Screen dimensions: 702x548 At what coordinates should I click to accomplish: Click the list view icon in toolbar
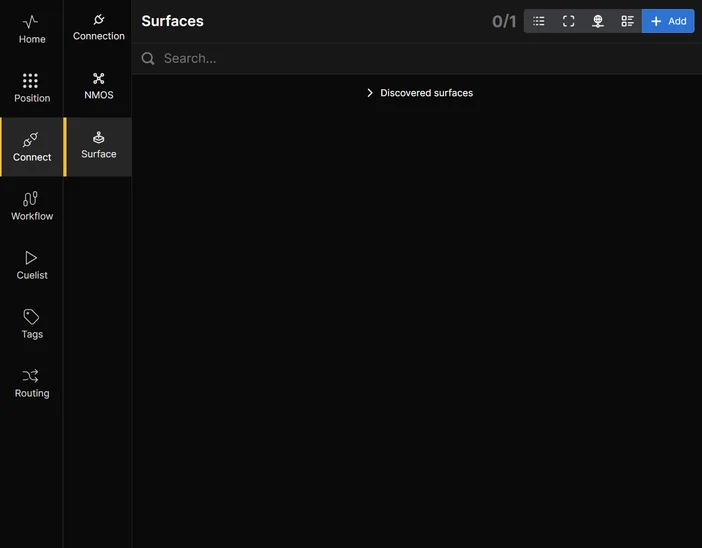pyautogui.click(x=539, y=21)
